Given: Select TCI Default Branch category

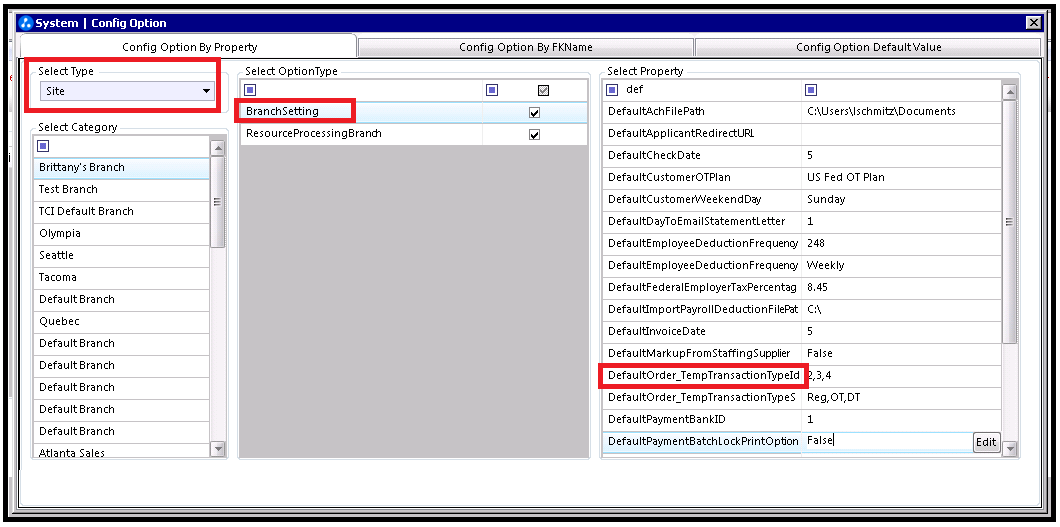Looking at the screenshot, I should click(x=122, y=211).
